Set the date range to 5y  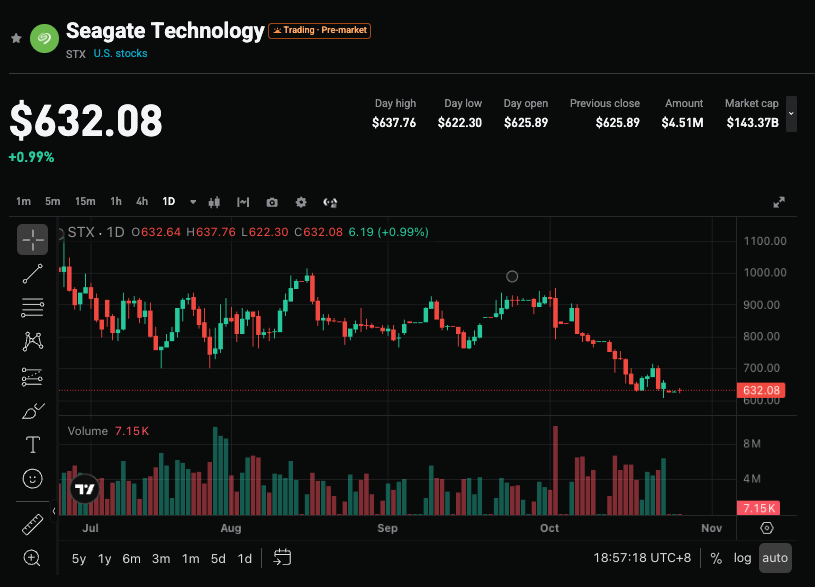pyautogui.click(x=79, y=559)
